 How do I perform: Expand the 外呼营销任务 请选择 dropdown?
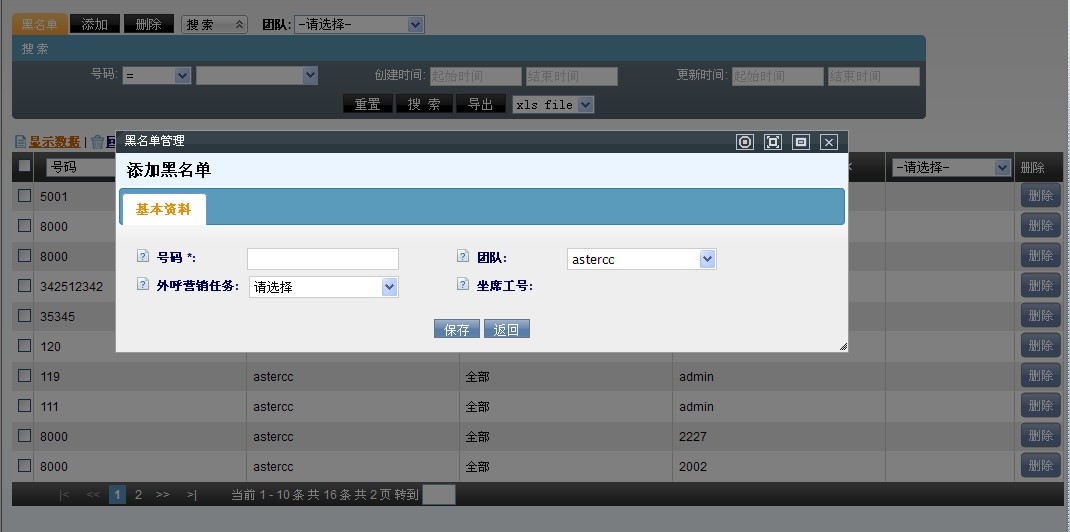pyautogui.click(x=323, y=287)
